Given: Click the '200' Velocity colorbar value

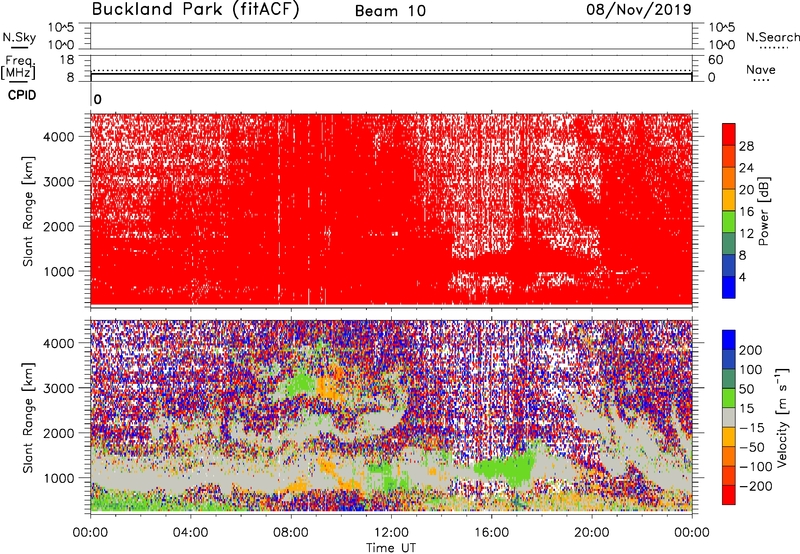Looking at the screenshot, I should (751, 350).
